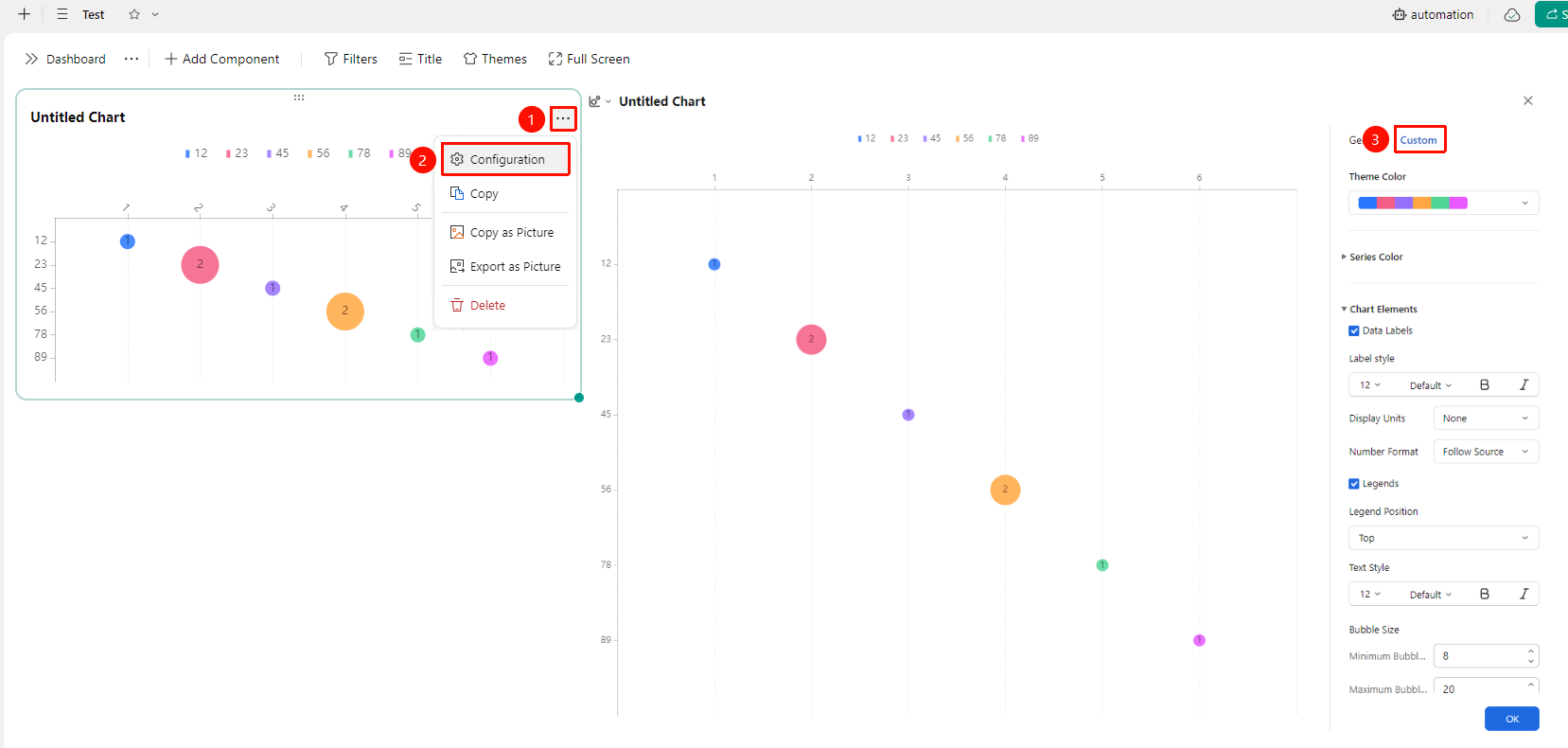Collapse the Dashboard sidebar arrows
The image size is (1568, 748).
pos(31,59)
